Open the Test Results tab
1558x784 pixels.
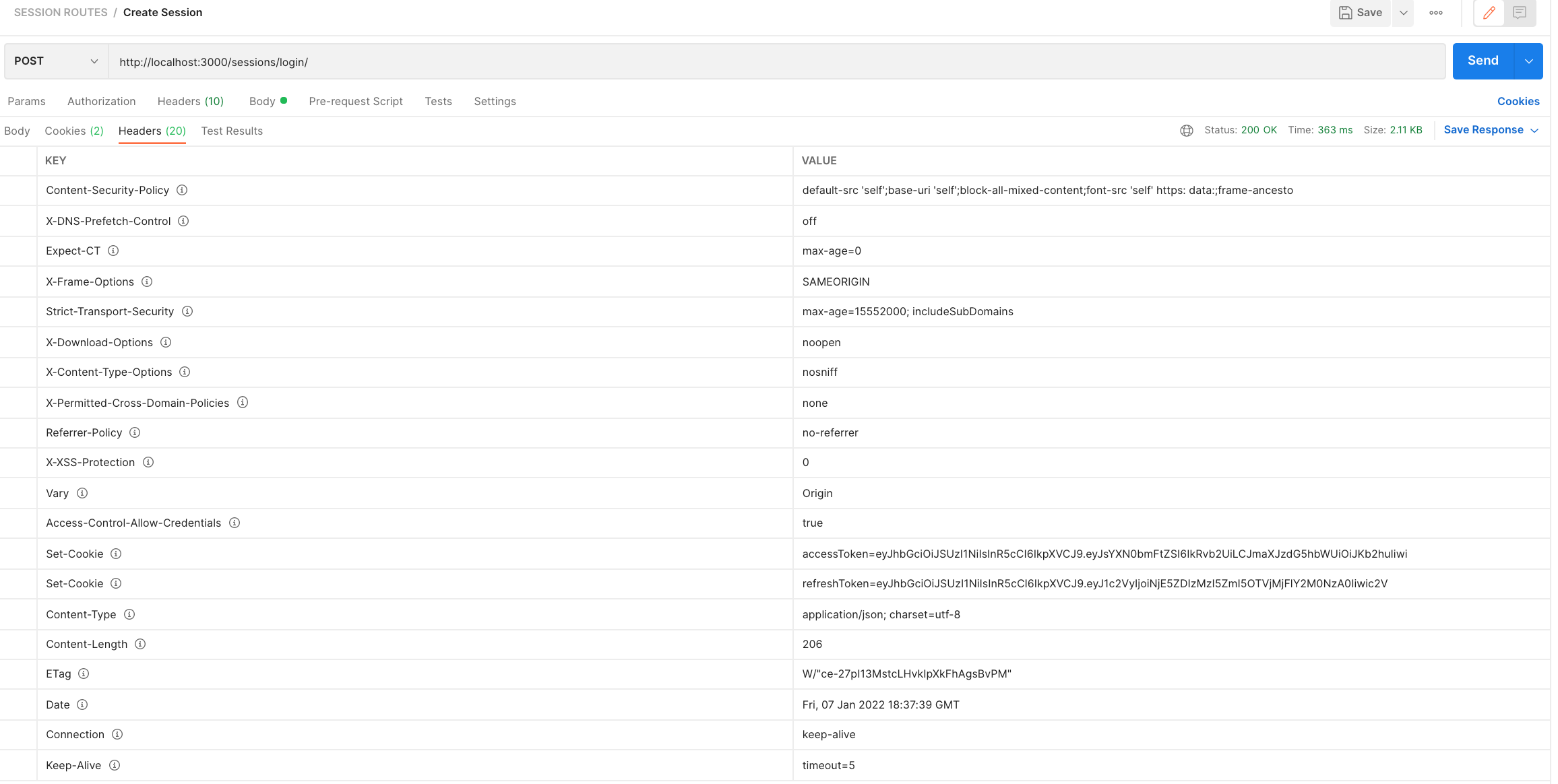232,131
